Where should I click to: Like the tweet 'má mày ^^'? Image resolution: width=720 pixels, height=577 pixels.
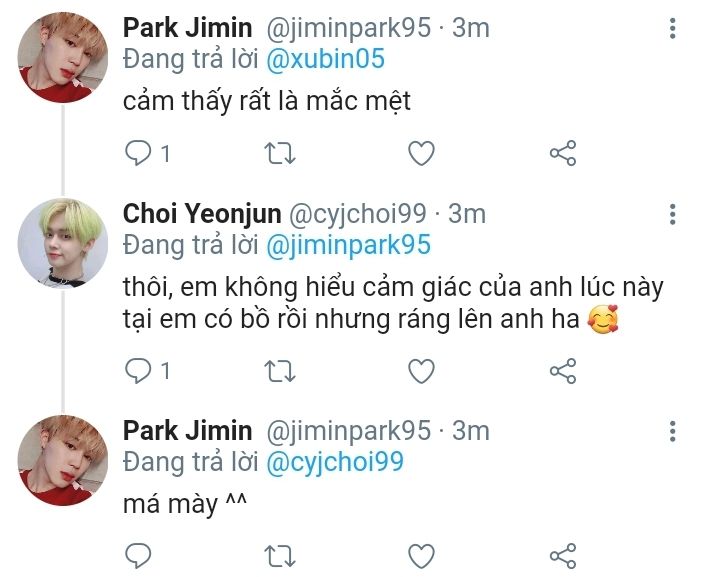[x=422, y=554]
